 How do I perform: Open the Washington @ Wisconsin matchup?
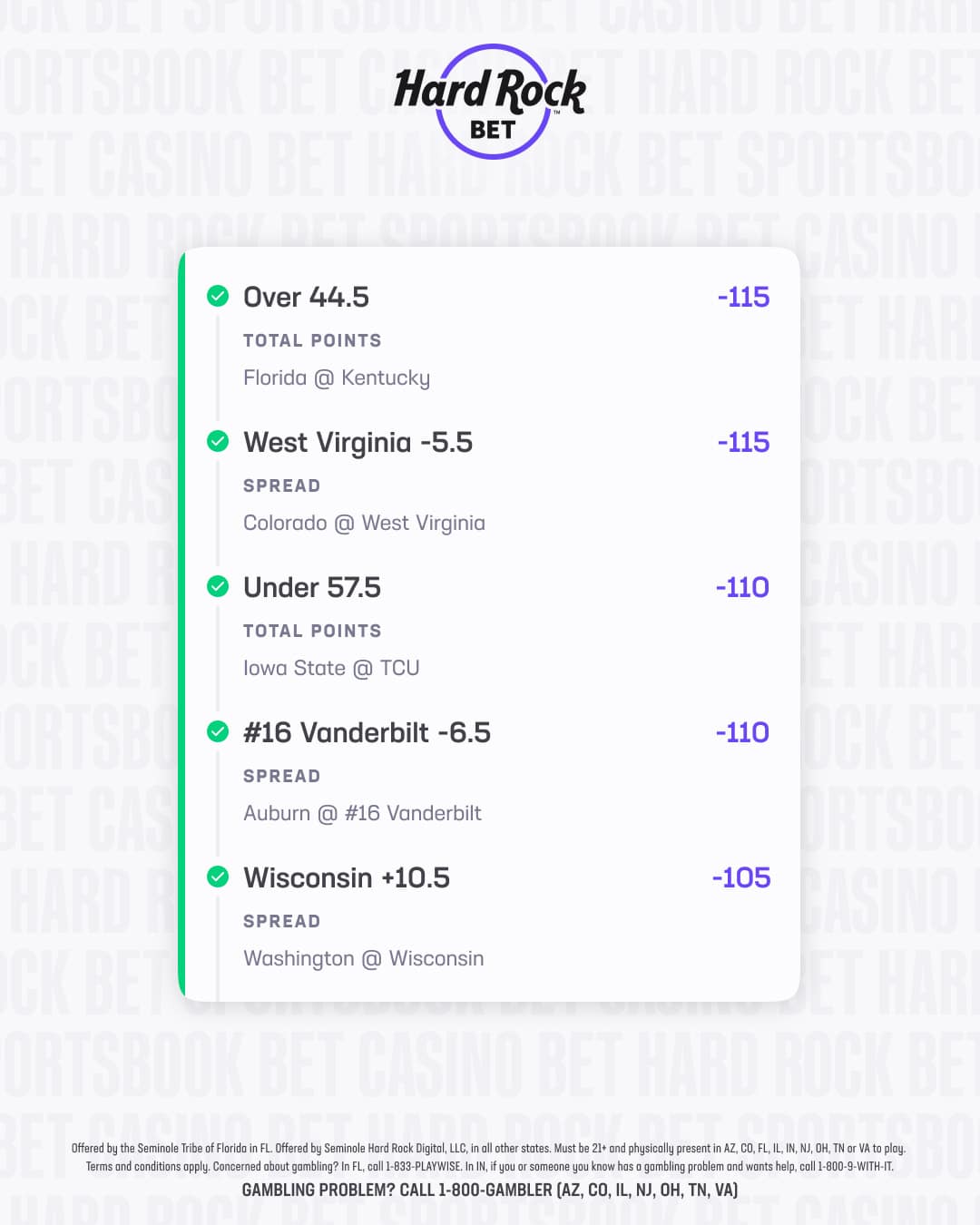point(363,958)
